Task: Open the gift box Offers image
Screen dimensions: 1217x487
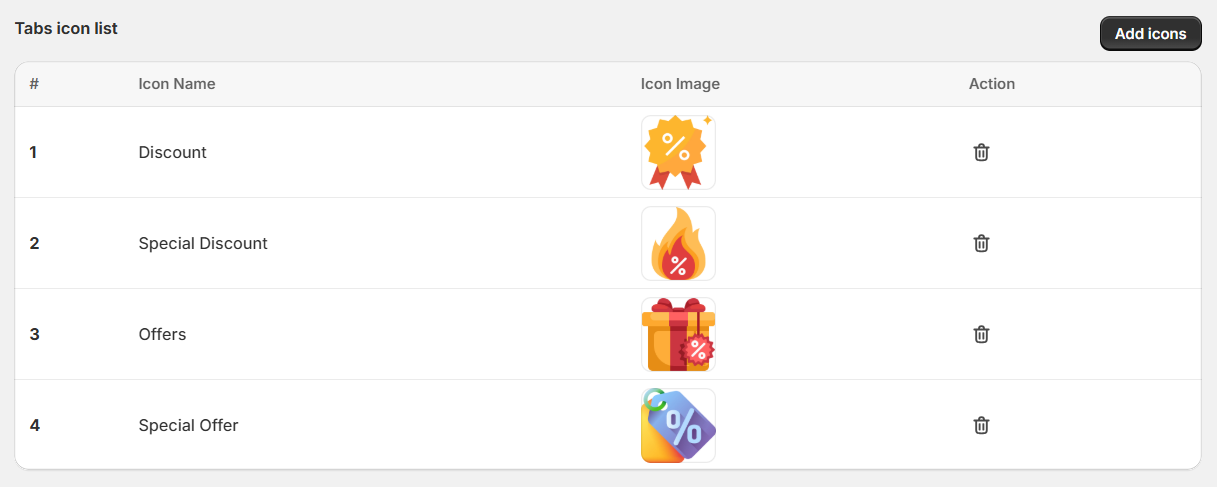Action: (x=678, y=334)
